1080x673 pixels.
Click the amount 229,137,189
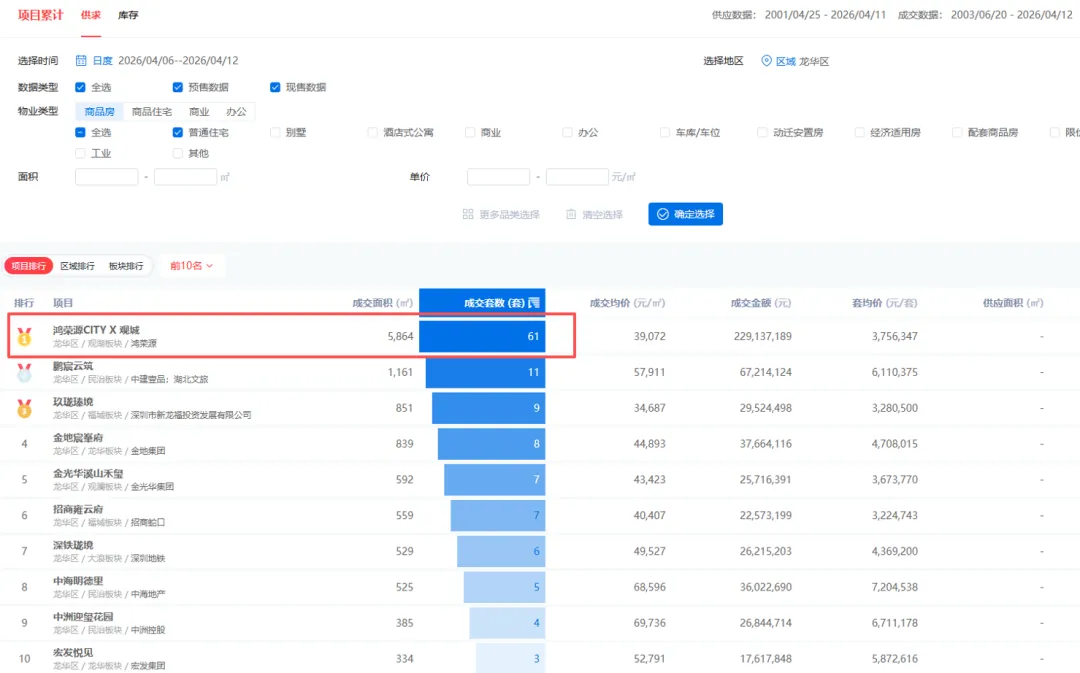(x=762, y=337)
